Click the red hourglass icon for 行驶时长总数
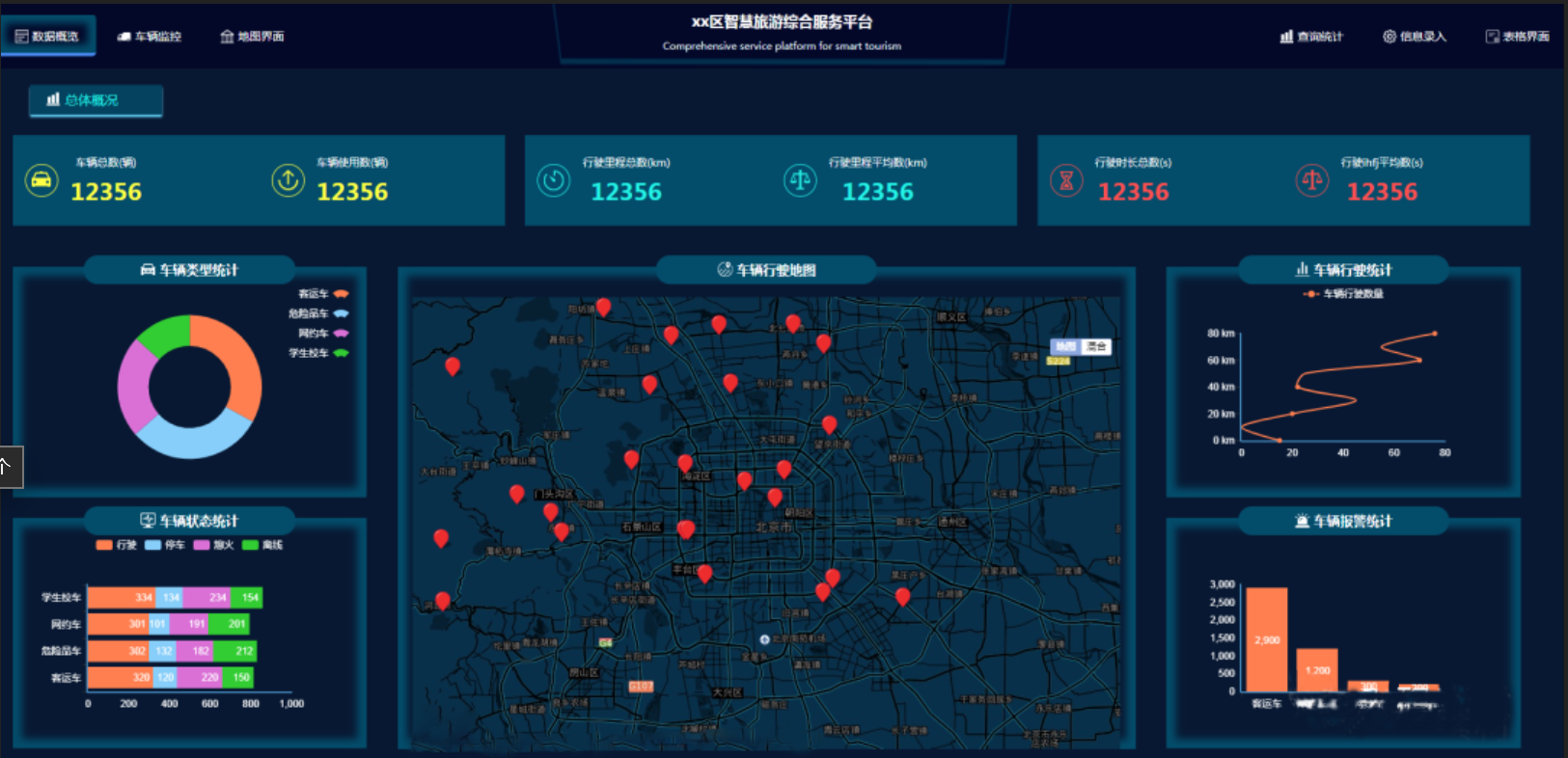The image size is (1568, 758). (x=1066, y=180)
